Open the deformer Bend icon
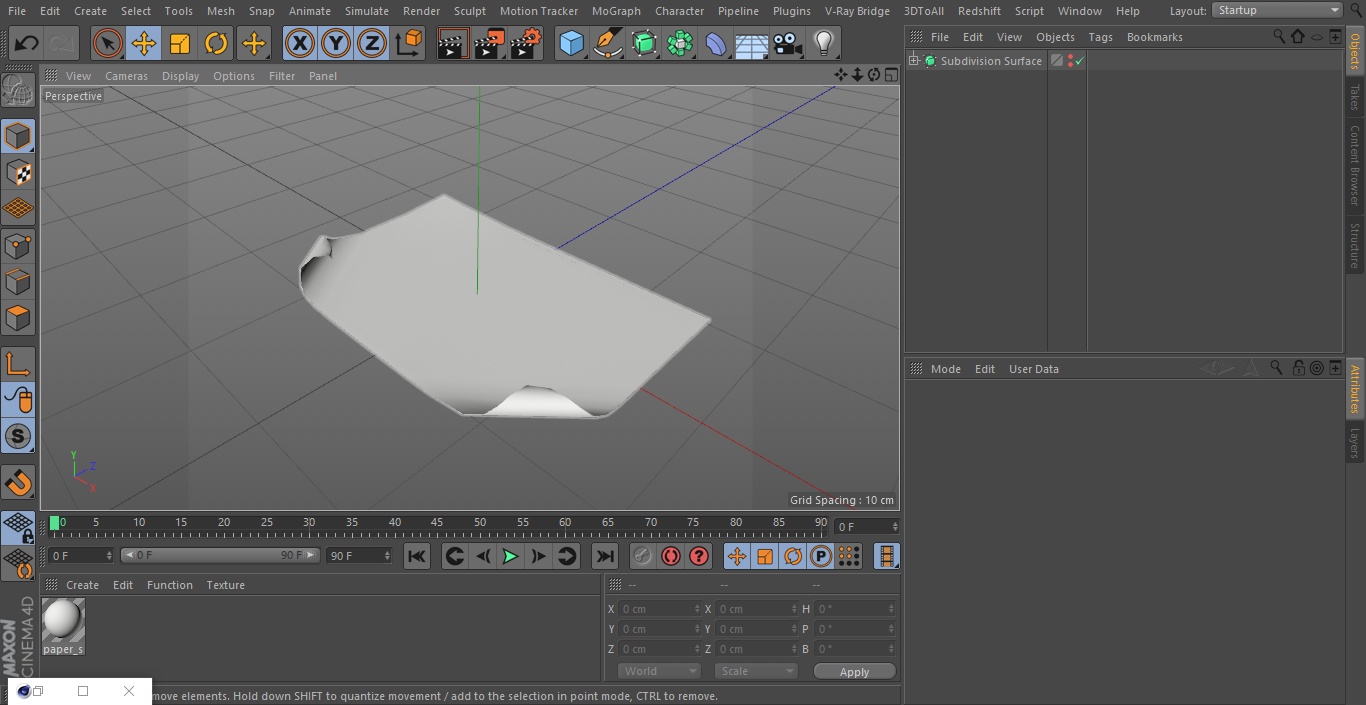Screen dimensions: 1366x705 pyautogui.click(x=716, y=43)
